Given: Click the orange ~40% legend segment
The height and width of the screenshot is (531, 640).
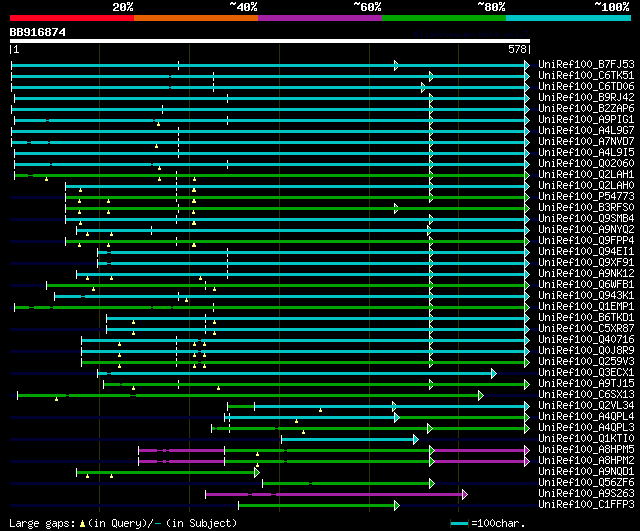Looking at the screenshot, I should point(196,18).
